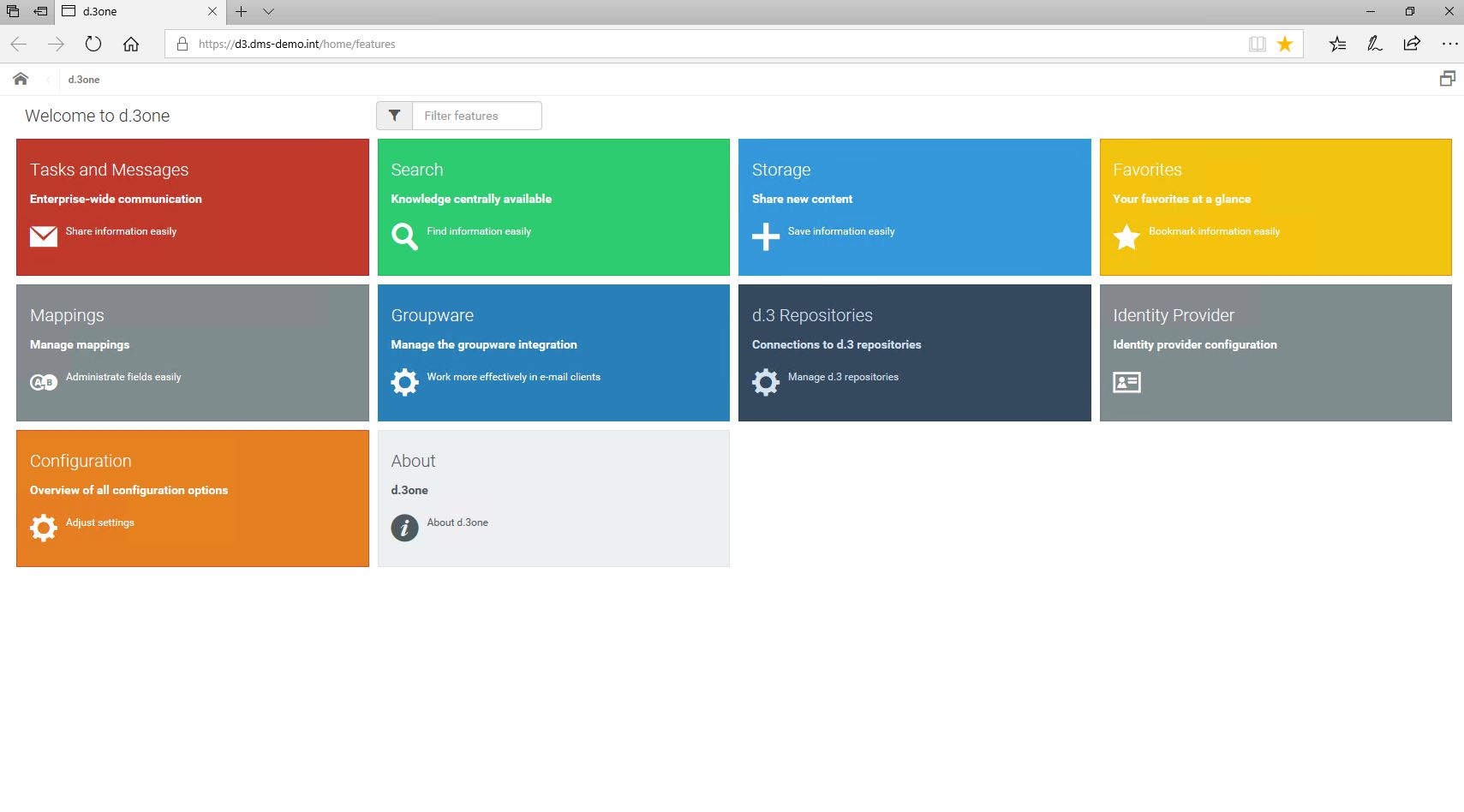The image size is (1464, 812).
Task: Click the gear icon in Configuration tile
Action: [44, 528]
